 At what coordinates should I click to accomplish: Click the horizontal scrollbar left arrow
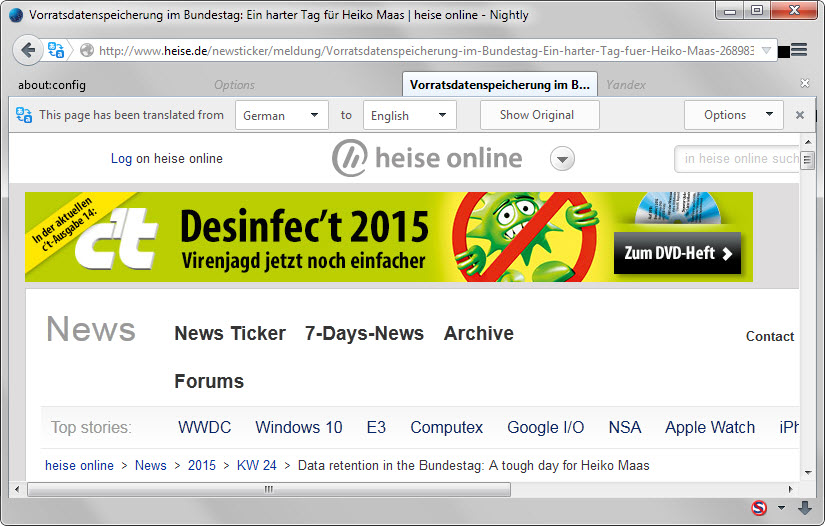(x=17, y=489)
